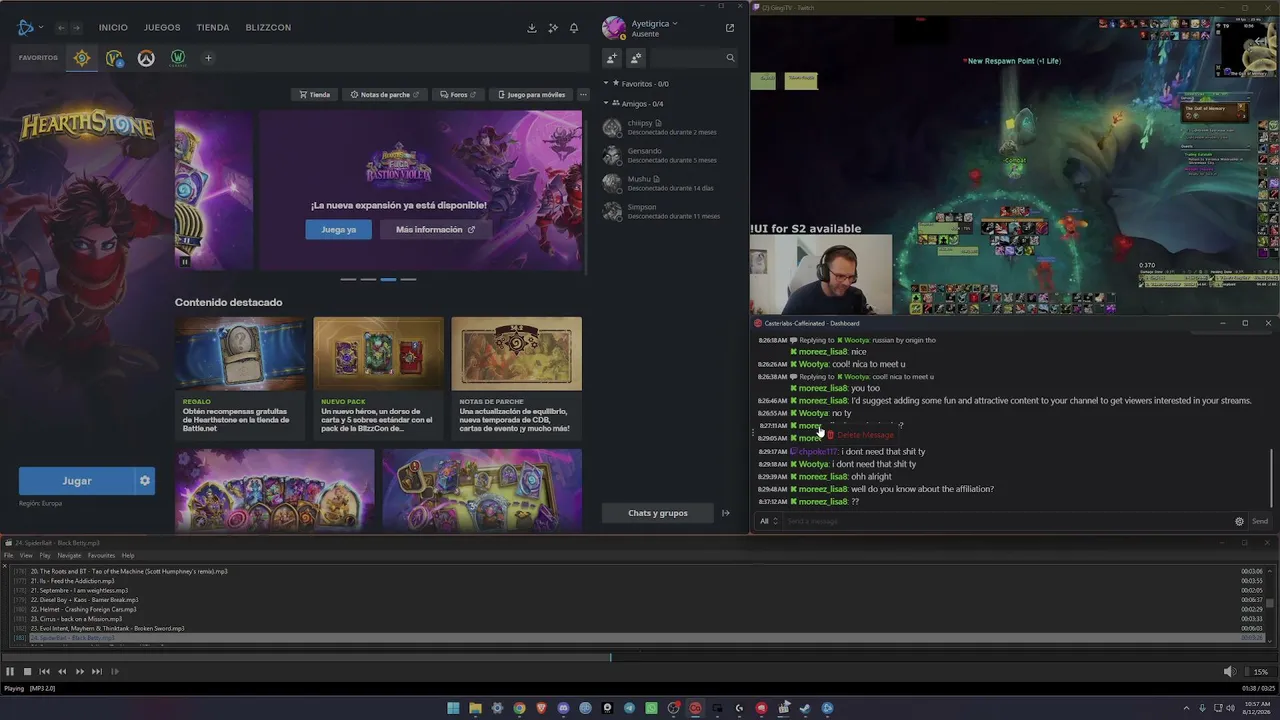
Task: Open Chrome from the Windows taskbar
Action: [x=519, y=709]
